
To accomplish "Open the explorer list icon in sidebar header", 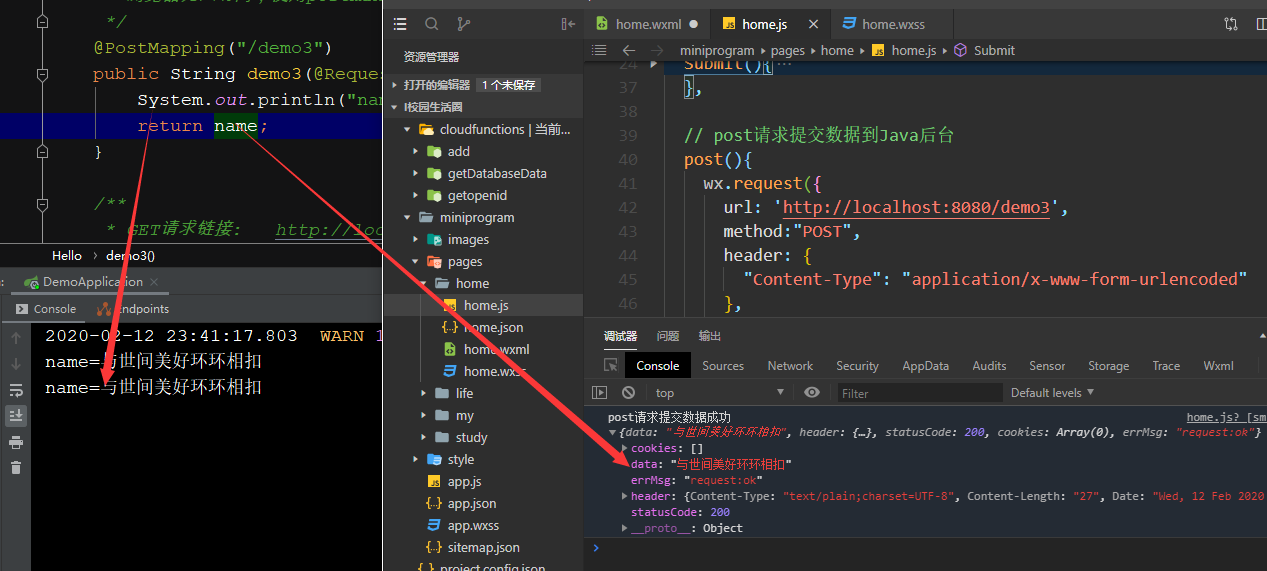I will coord(400,24).
